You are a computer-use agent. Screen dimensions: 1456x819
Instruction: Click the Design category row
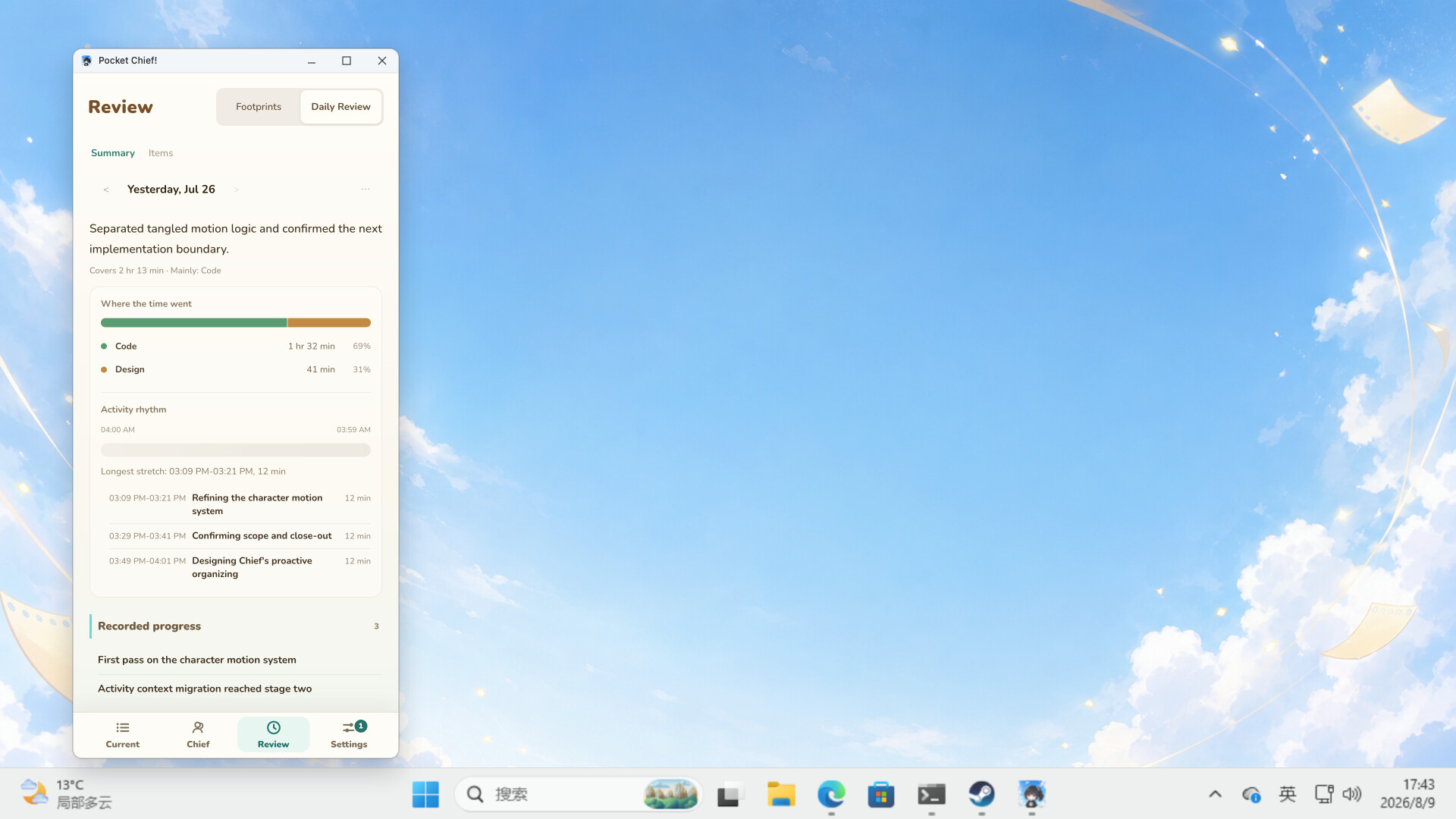(236, 370)
